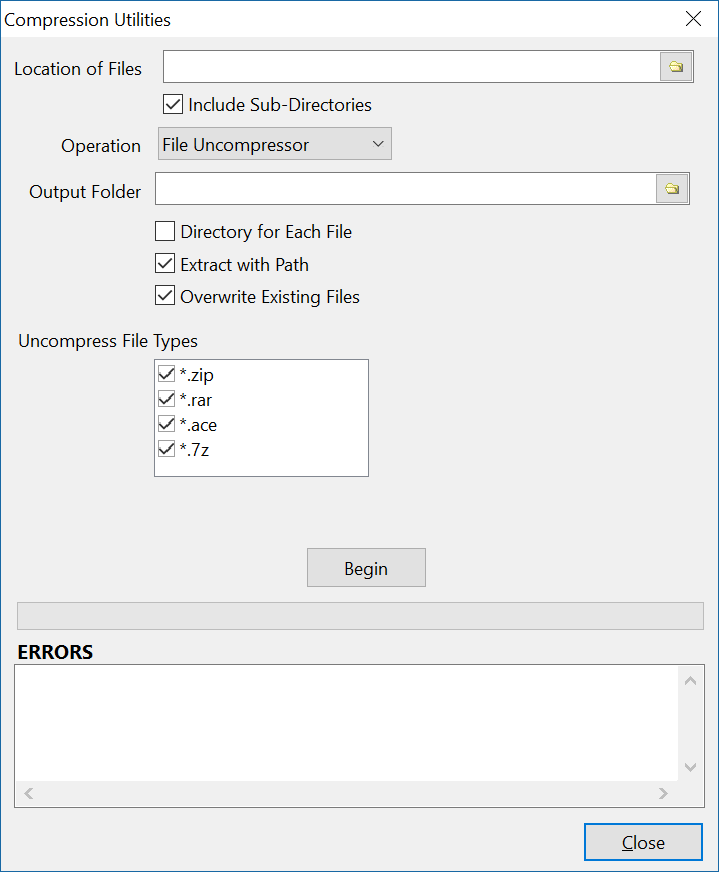Toggle the *.7z file type
Screen dimensions: 719x872
click(166, 449)
